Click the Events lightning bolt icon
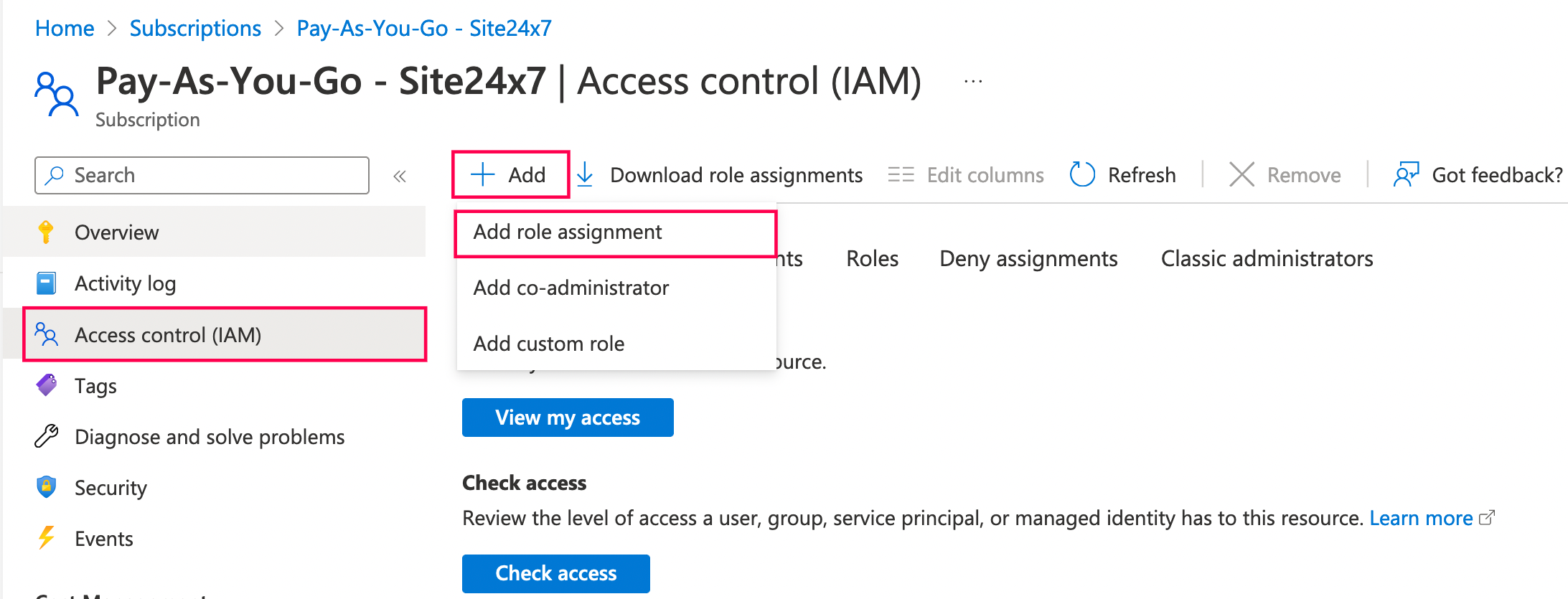The height and width of the screenshot is (599, 1568). click(x=46, y=538)
